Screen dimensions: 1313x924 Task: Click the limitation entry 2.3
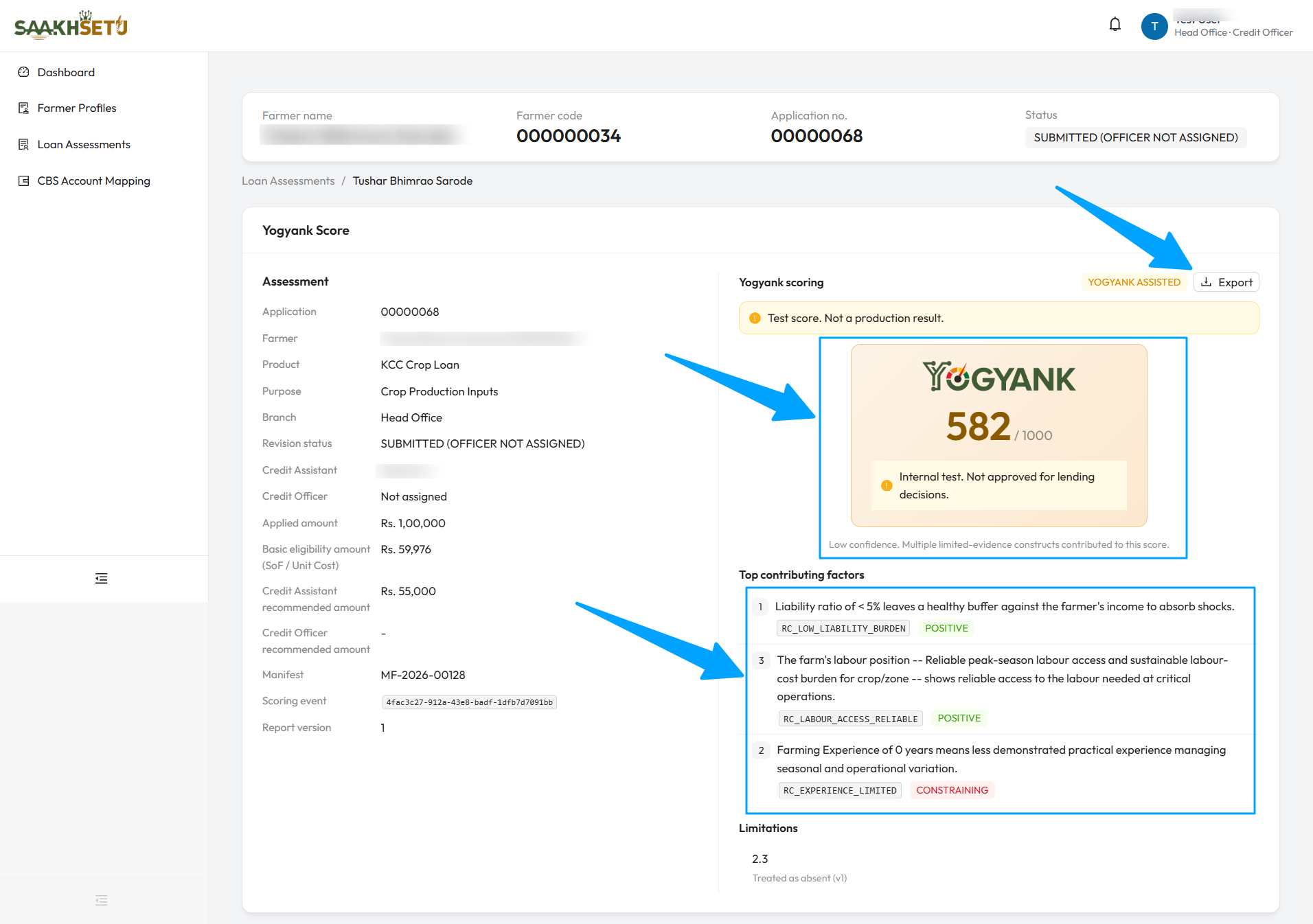tap(760, 859)
